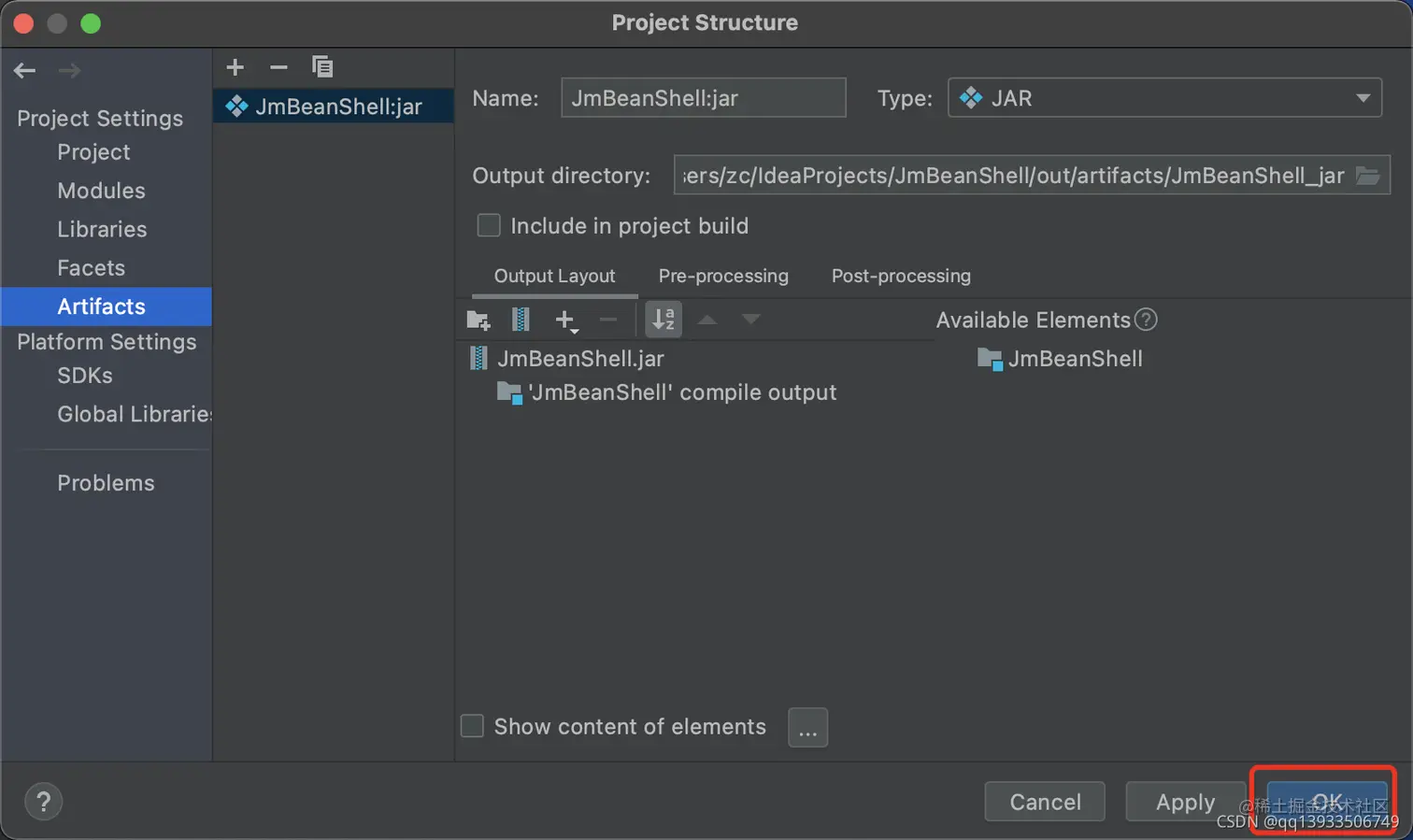Add a new artifact with plus icon
1413x840 pixels.
pyautogui.click(x=235, y=67)
